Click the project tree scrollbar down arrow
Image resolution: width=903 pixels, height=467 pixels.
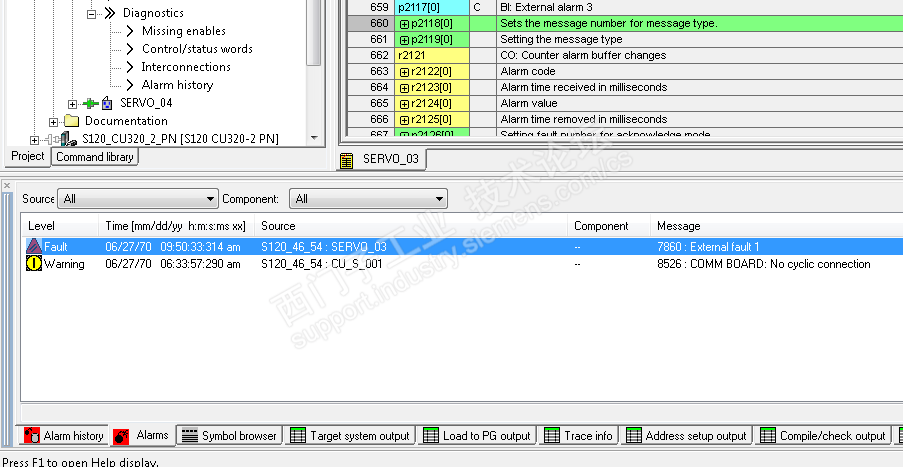click(x=314, y=138)
